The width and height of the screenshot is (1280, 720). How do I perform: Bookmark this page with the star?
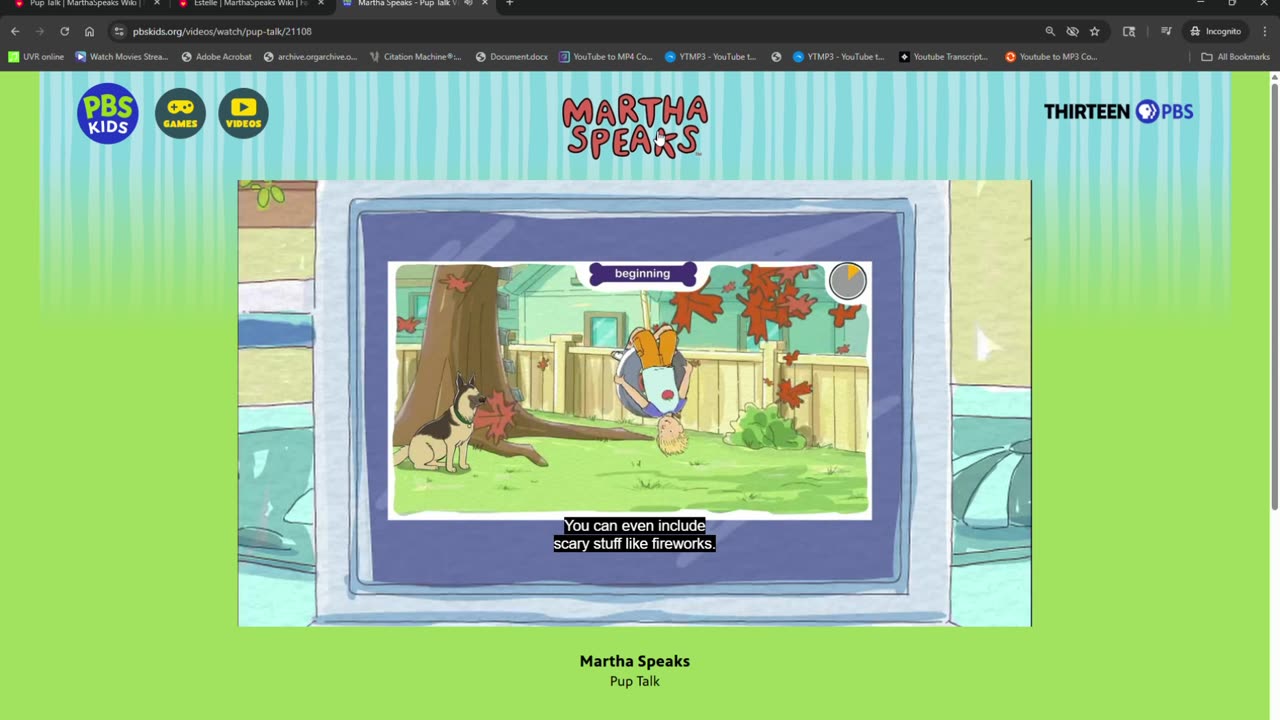1095,31
